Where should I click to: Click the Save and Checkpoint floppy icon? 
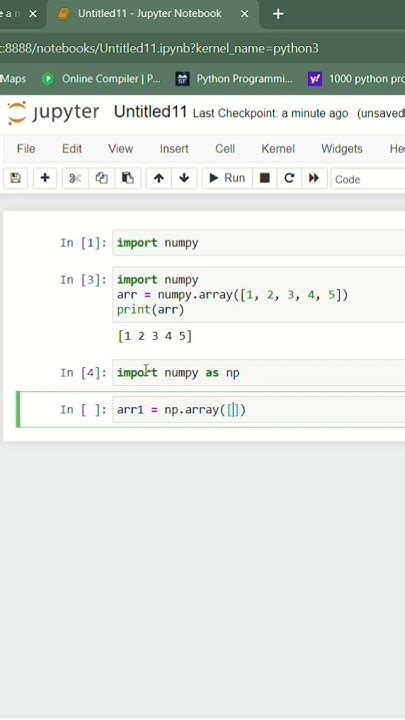[x=15, y=178]
